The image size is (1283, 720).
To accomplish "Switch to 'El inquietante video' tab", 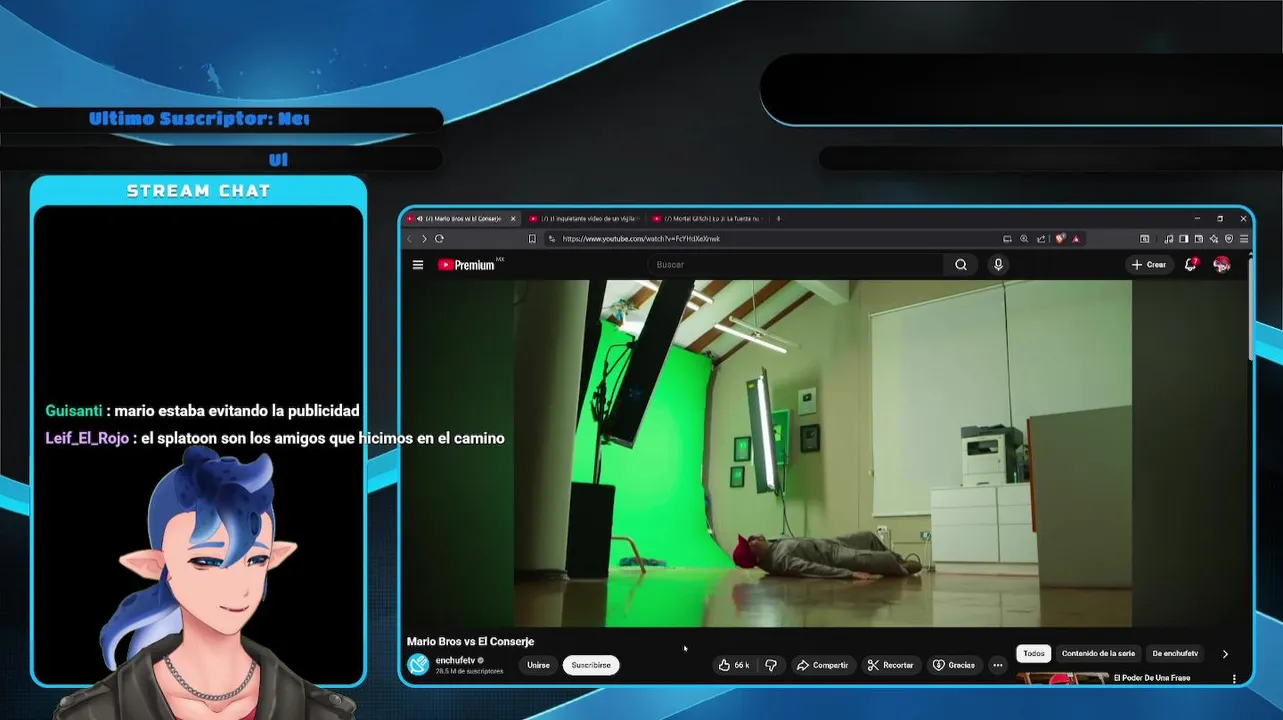I will (x=582, y=218).
